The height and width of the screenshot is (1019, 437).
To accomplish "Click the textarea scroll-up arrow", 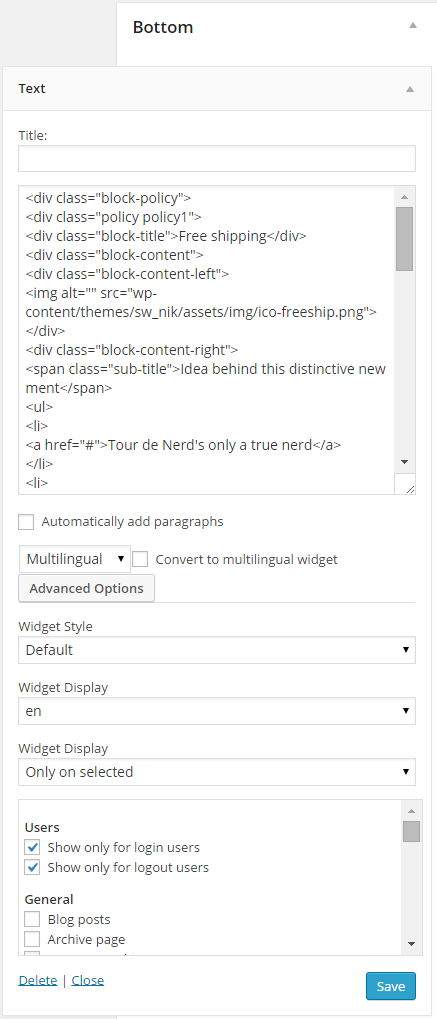I will click(404, 197).
